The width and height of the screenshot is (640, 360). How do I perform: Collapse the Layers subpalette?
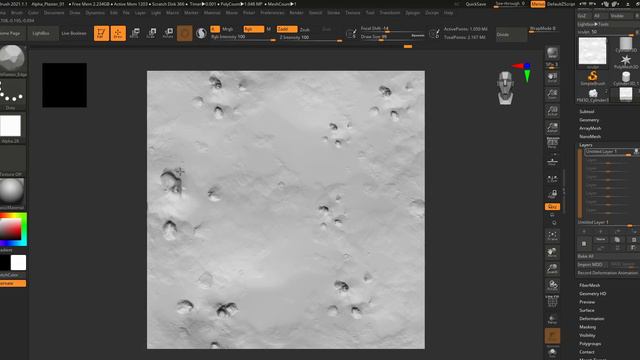pos(585,145)
